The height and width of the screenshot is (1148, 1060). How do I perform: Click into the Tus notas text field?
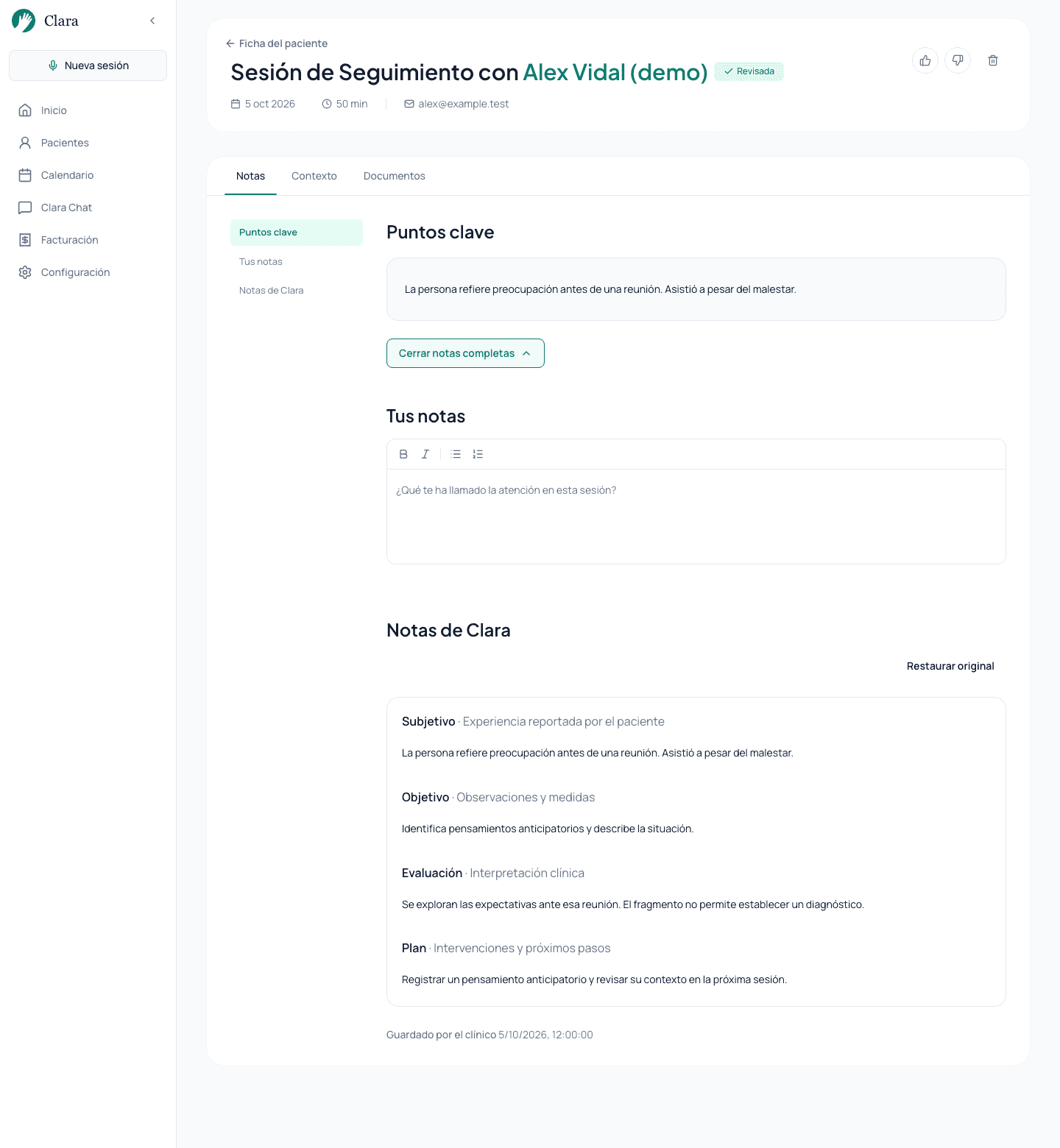(696, 516)
